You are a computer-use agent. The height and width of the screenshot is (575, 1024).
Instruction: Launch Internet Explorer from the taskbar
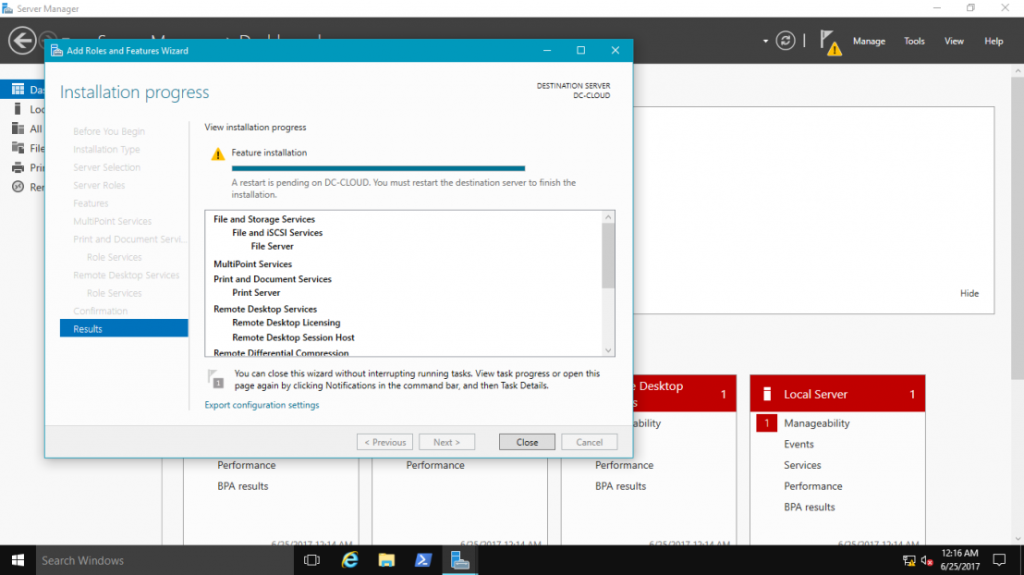[350, 561]
